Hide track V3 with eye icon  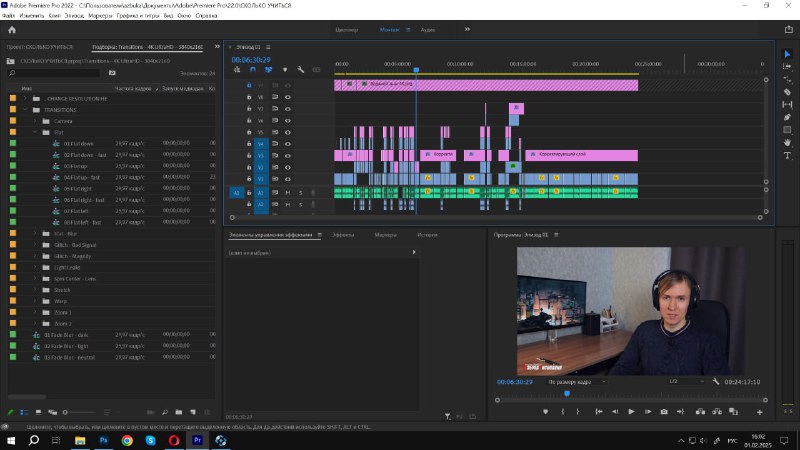(x=287, y=155)
